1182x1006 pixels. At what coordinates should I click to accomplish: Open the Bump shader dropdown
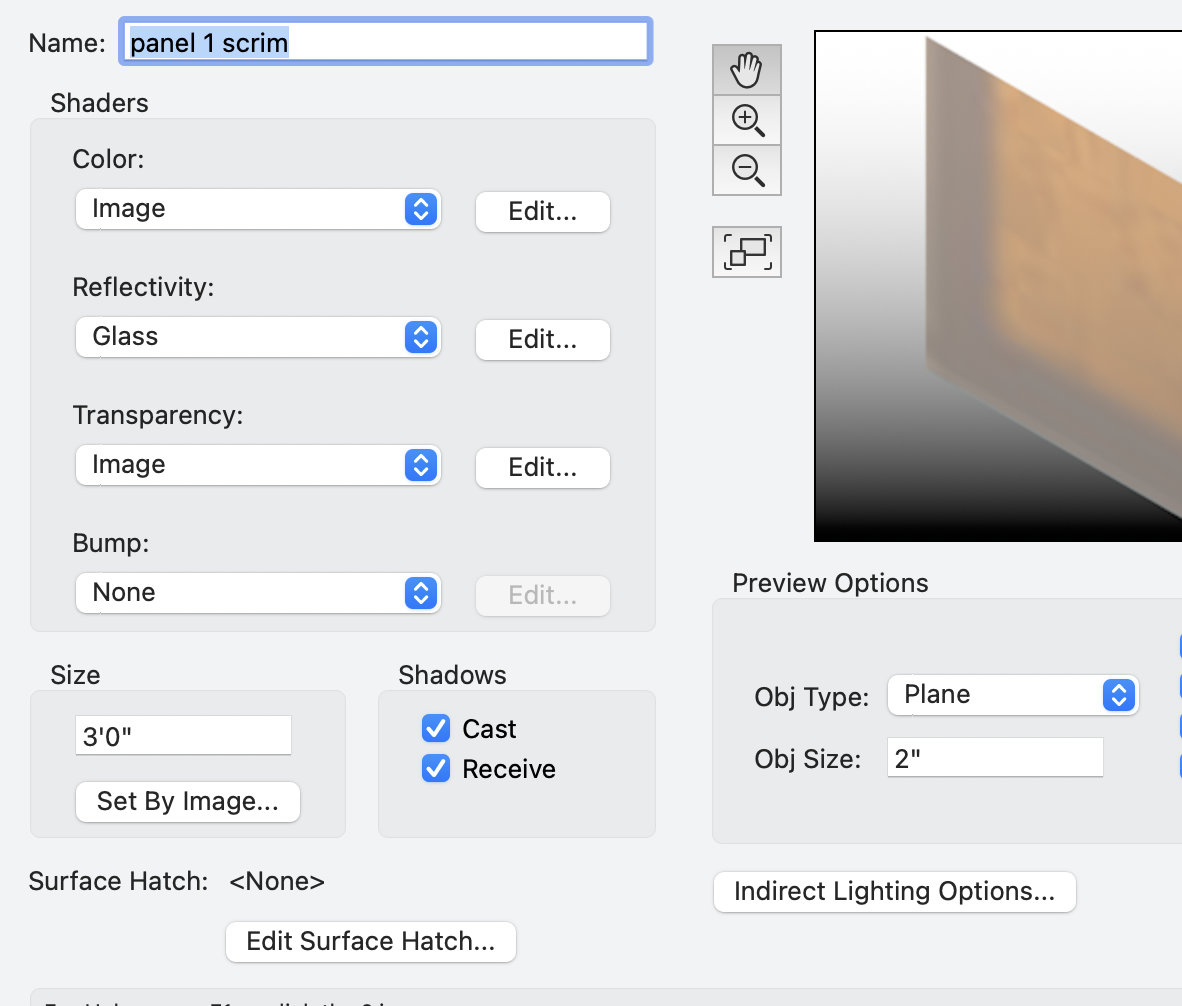coord(258,593)
